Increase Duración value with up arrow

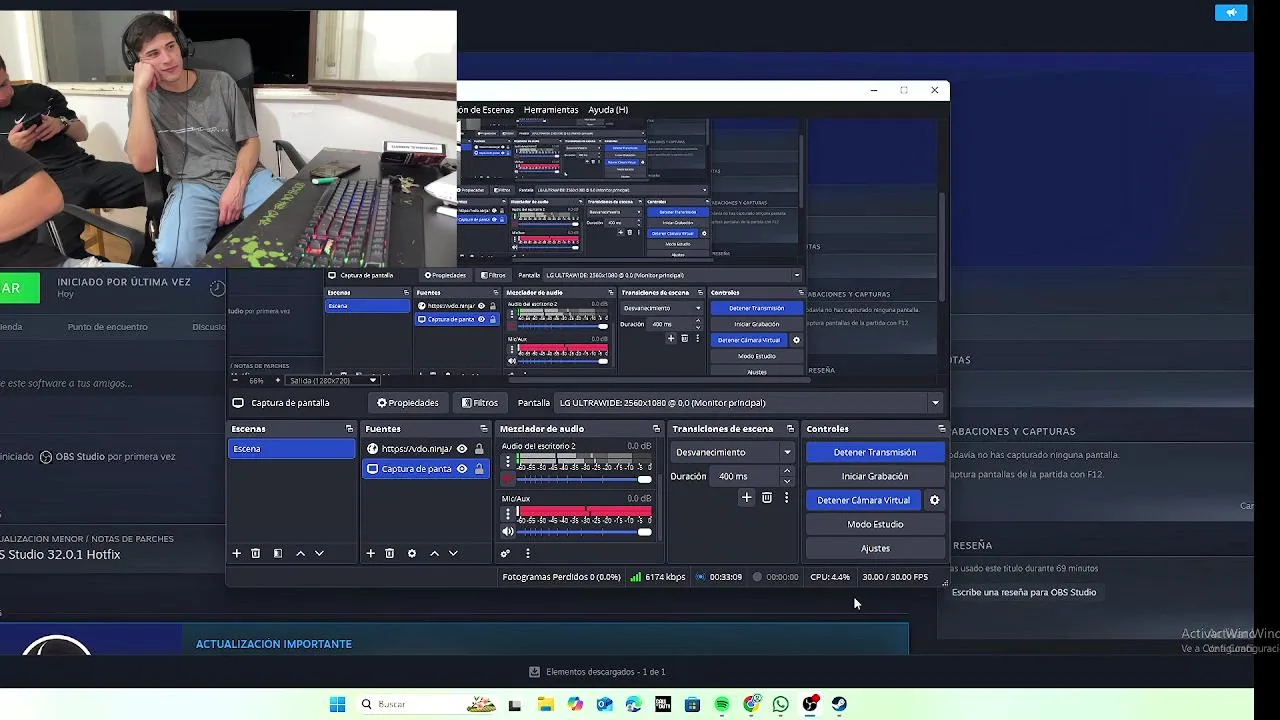coord(787,471)
